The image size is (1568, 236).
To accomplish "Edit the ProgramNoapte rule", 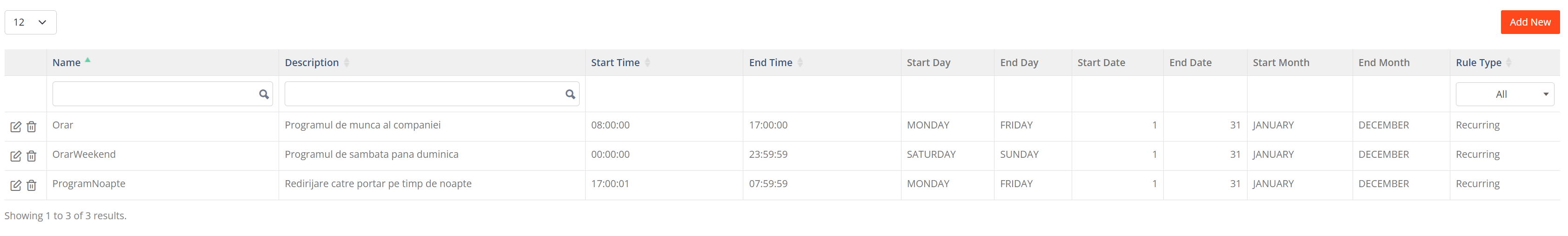I will point(16,185).
